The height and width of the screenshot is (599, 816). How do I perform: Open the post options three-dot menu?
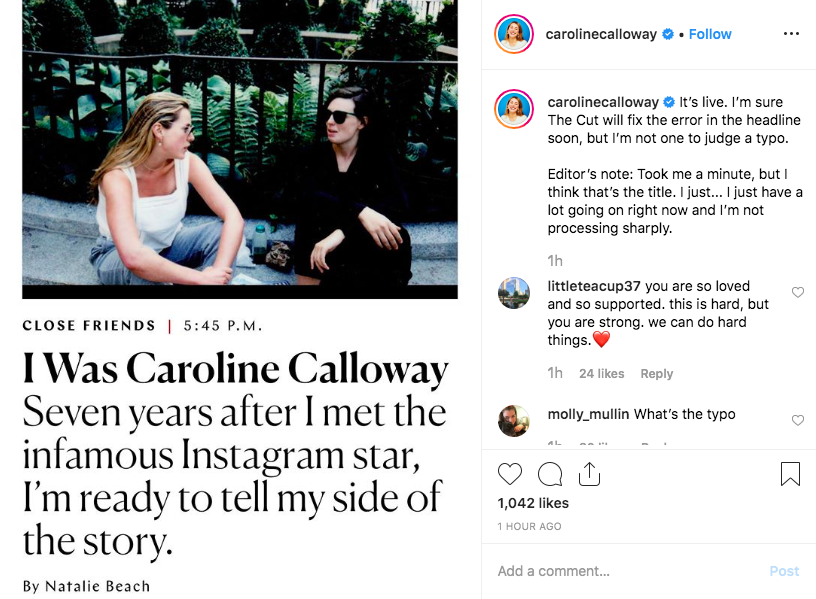click(x=791, y=33)
